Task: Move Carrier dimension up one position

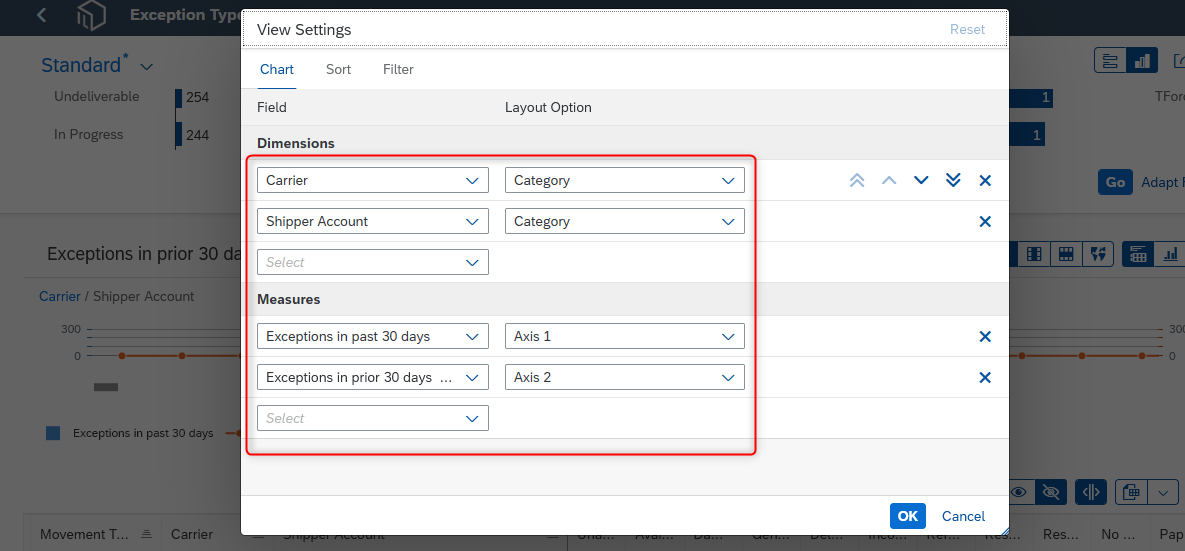Action: click(889, 181)
